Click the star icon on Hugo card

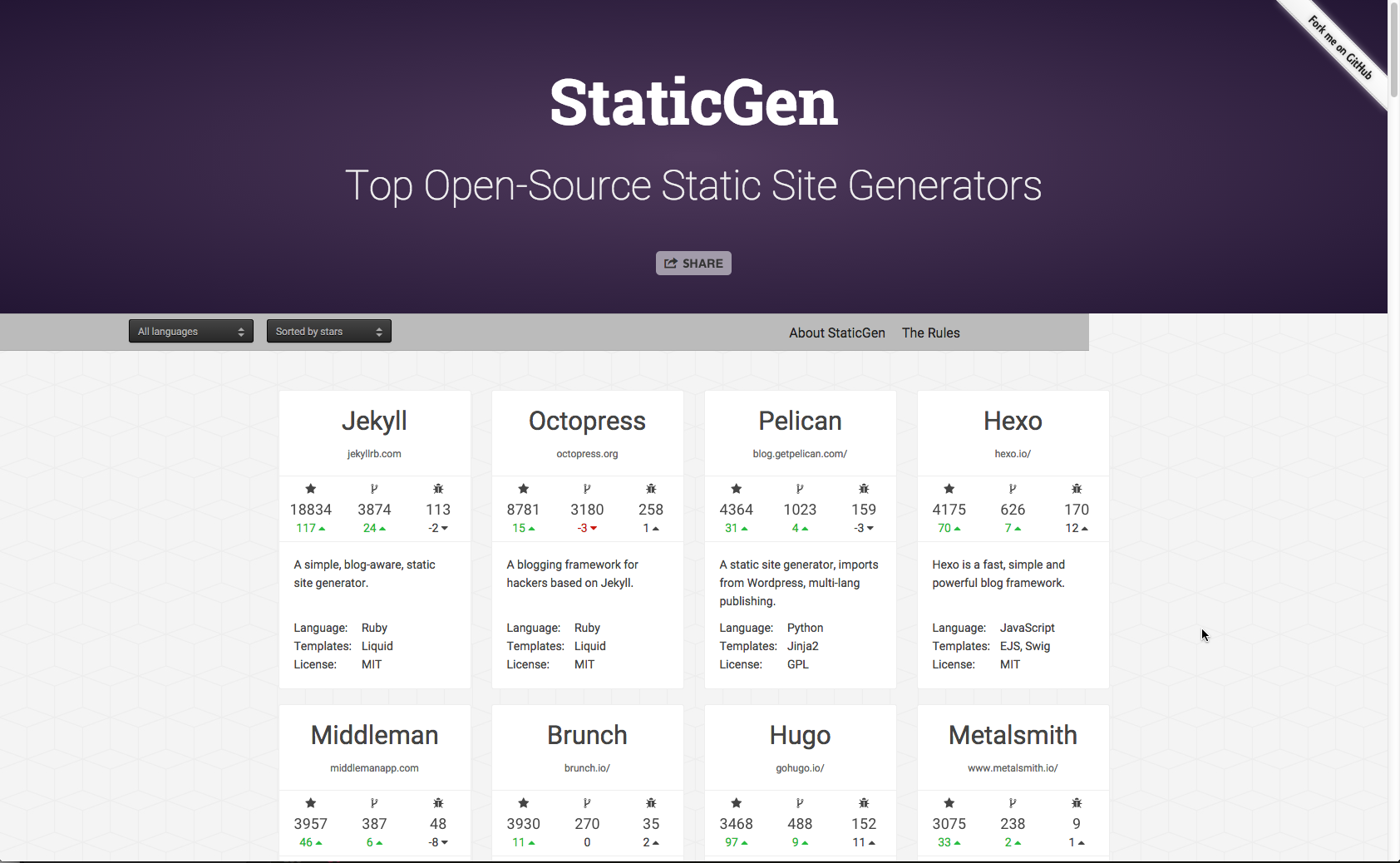(737, 803)
